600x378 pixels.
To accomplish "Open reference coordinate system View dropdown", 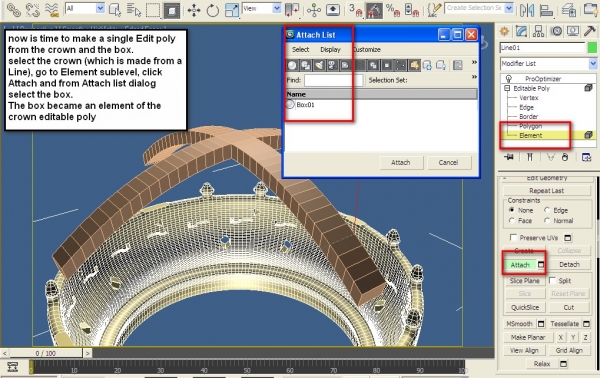I will click(x=277, y=8).
